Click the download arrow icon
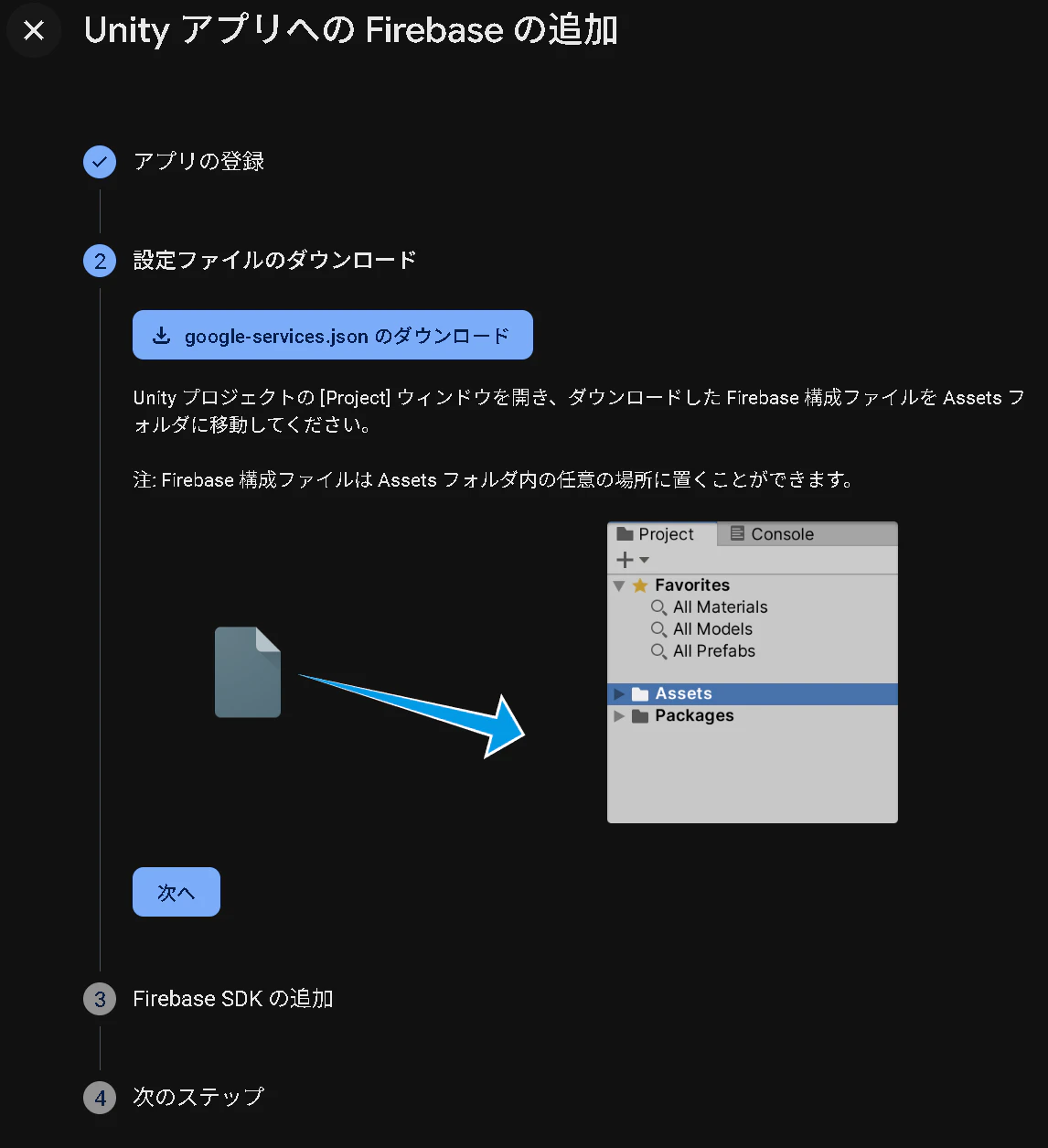 pyautogui.click(x=161, y=336)
